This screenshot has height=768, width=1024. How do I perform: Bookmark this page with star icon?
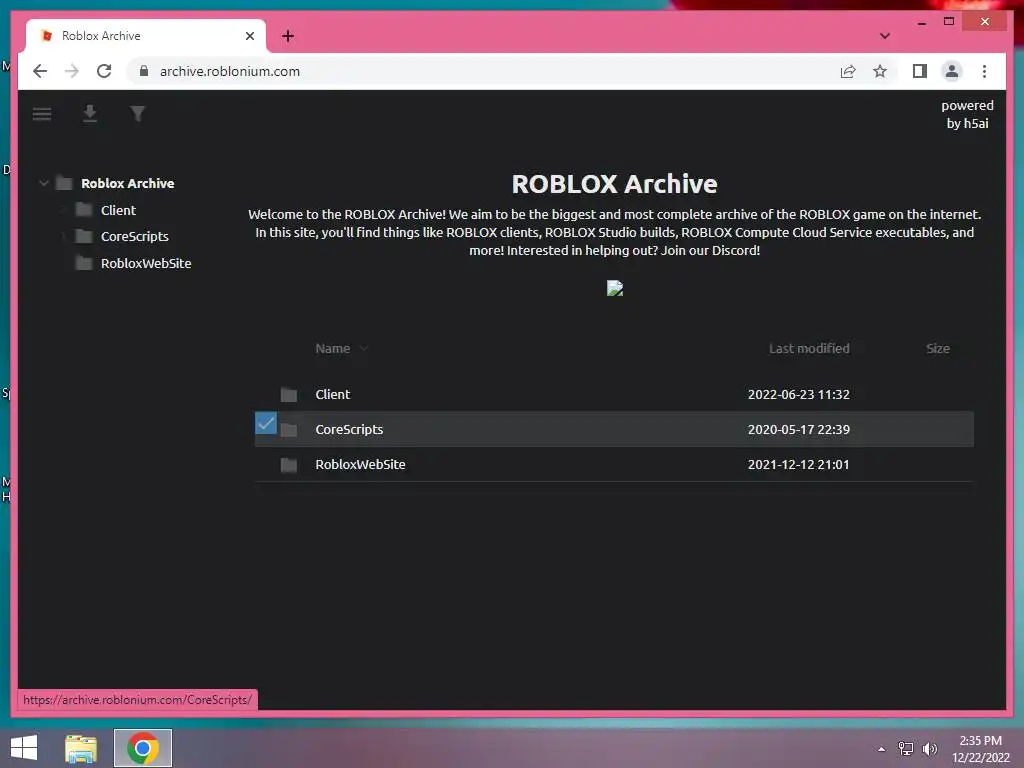[880, 71]
